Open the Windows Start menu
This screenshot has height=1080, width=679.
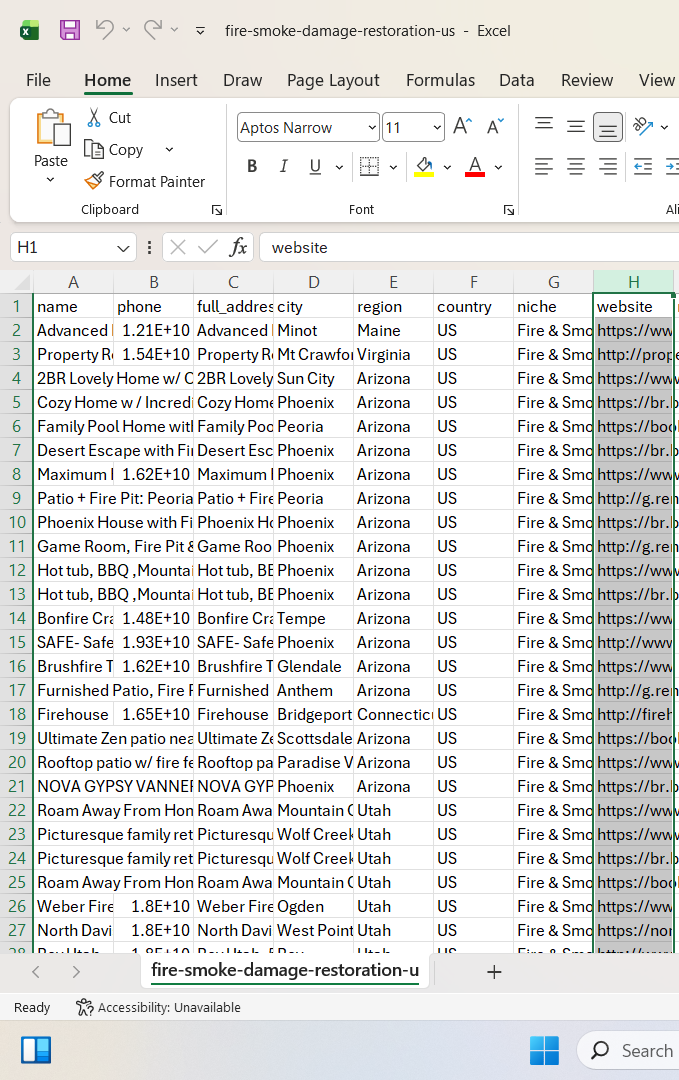544,1050
